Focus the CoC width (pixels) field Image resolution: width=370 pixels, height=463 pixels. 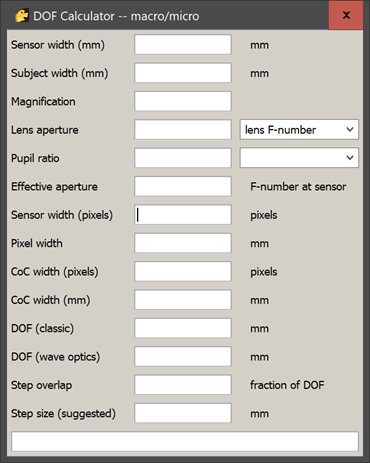(183, 271)
